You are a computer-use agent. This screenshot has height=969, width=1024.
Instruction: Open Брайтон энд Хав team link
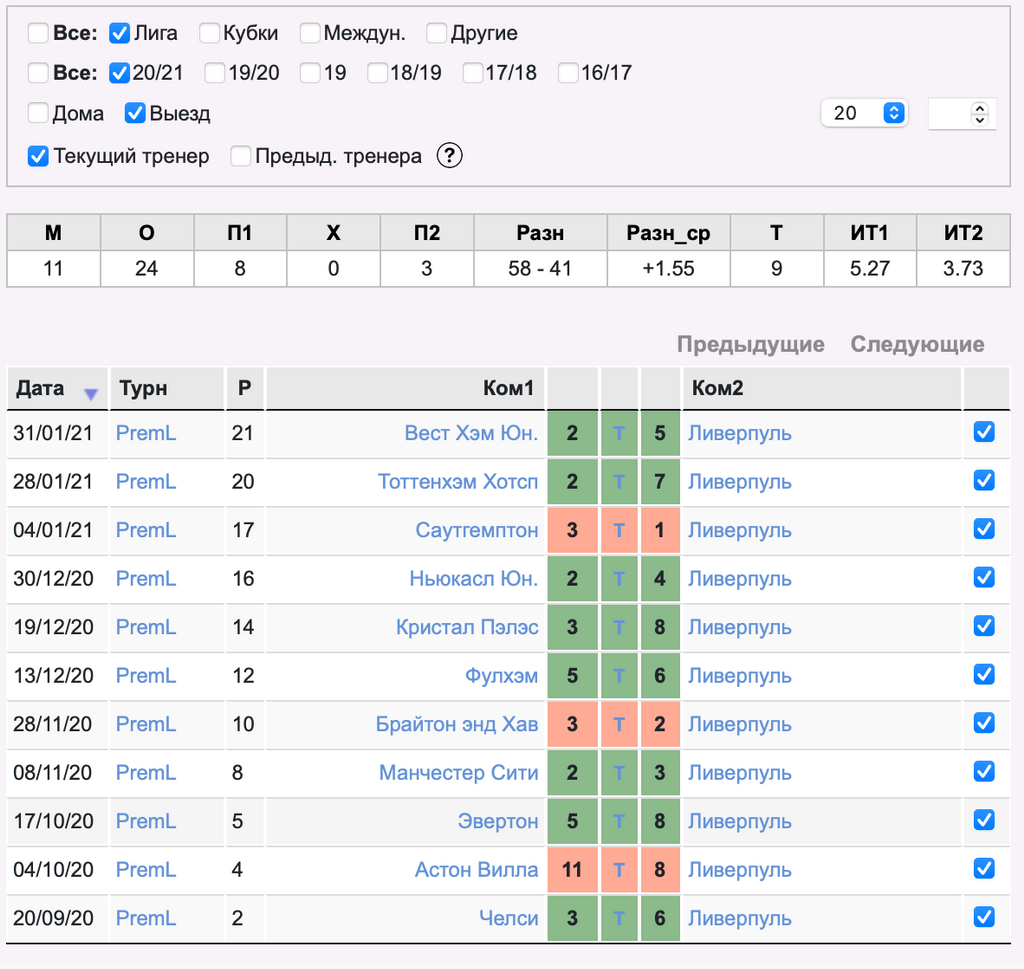point(456,723)
